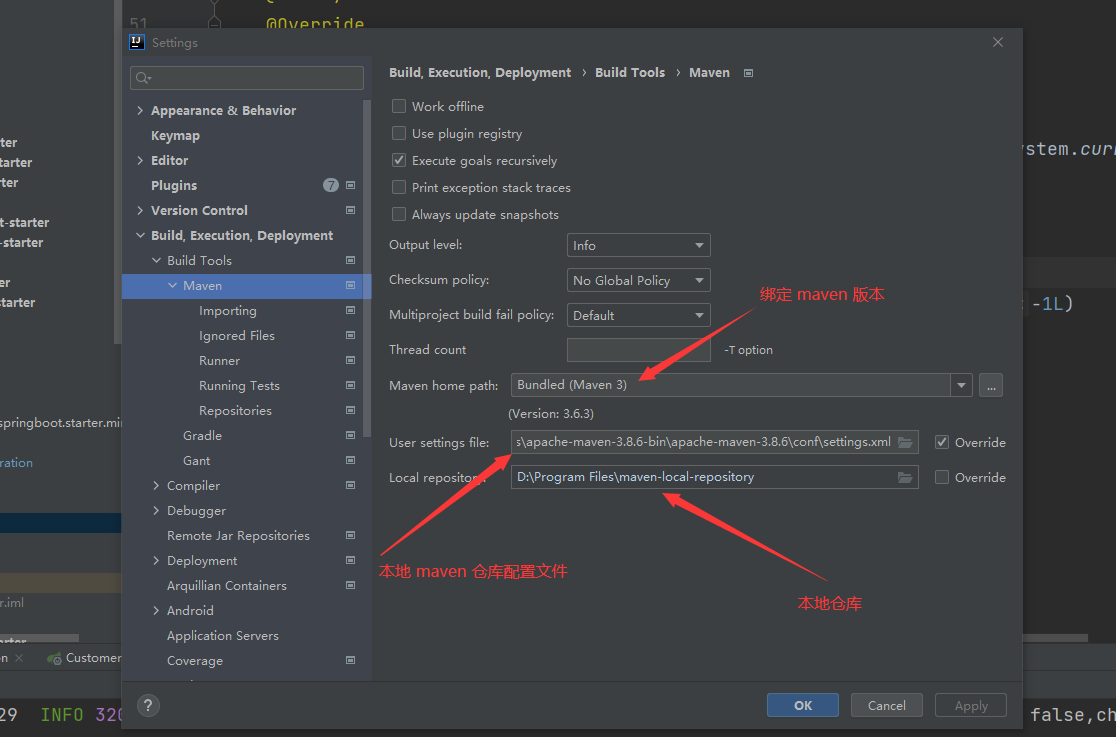Expand the Editor section

tap(140, 160)
